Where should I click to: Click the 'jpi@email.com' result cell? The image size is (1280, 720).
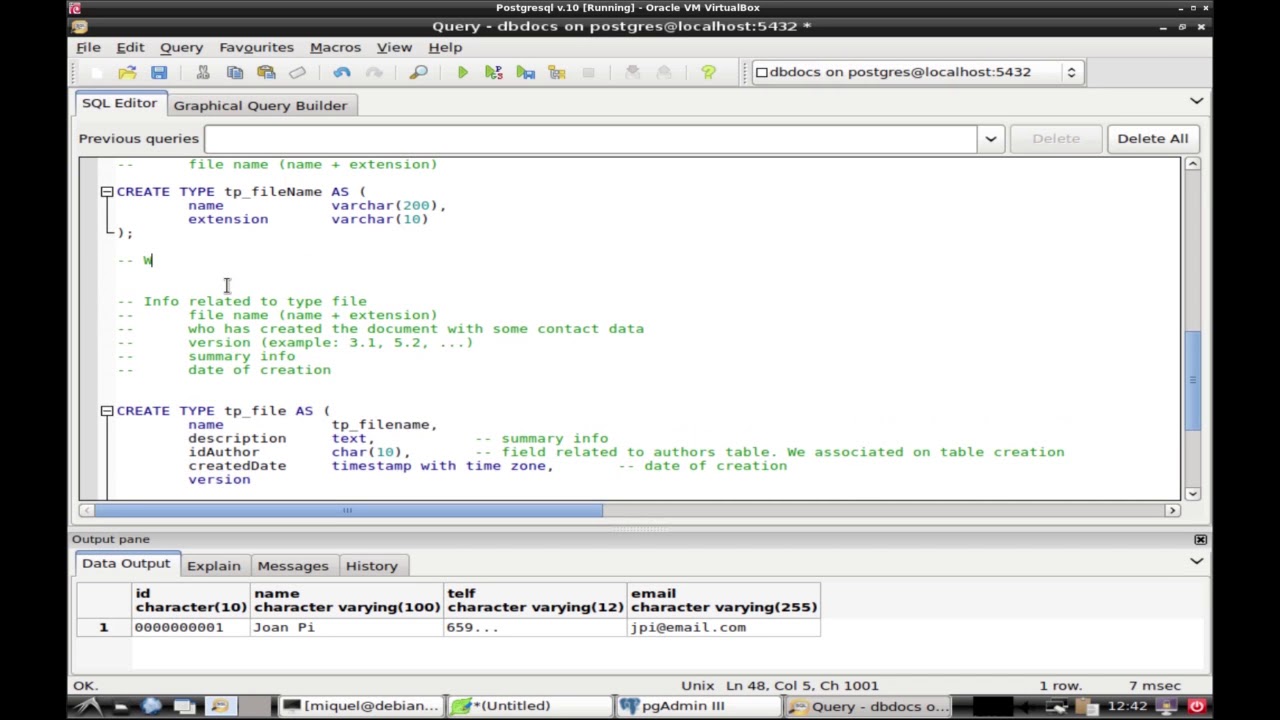723,627
